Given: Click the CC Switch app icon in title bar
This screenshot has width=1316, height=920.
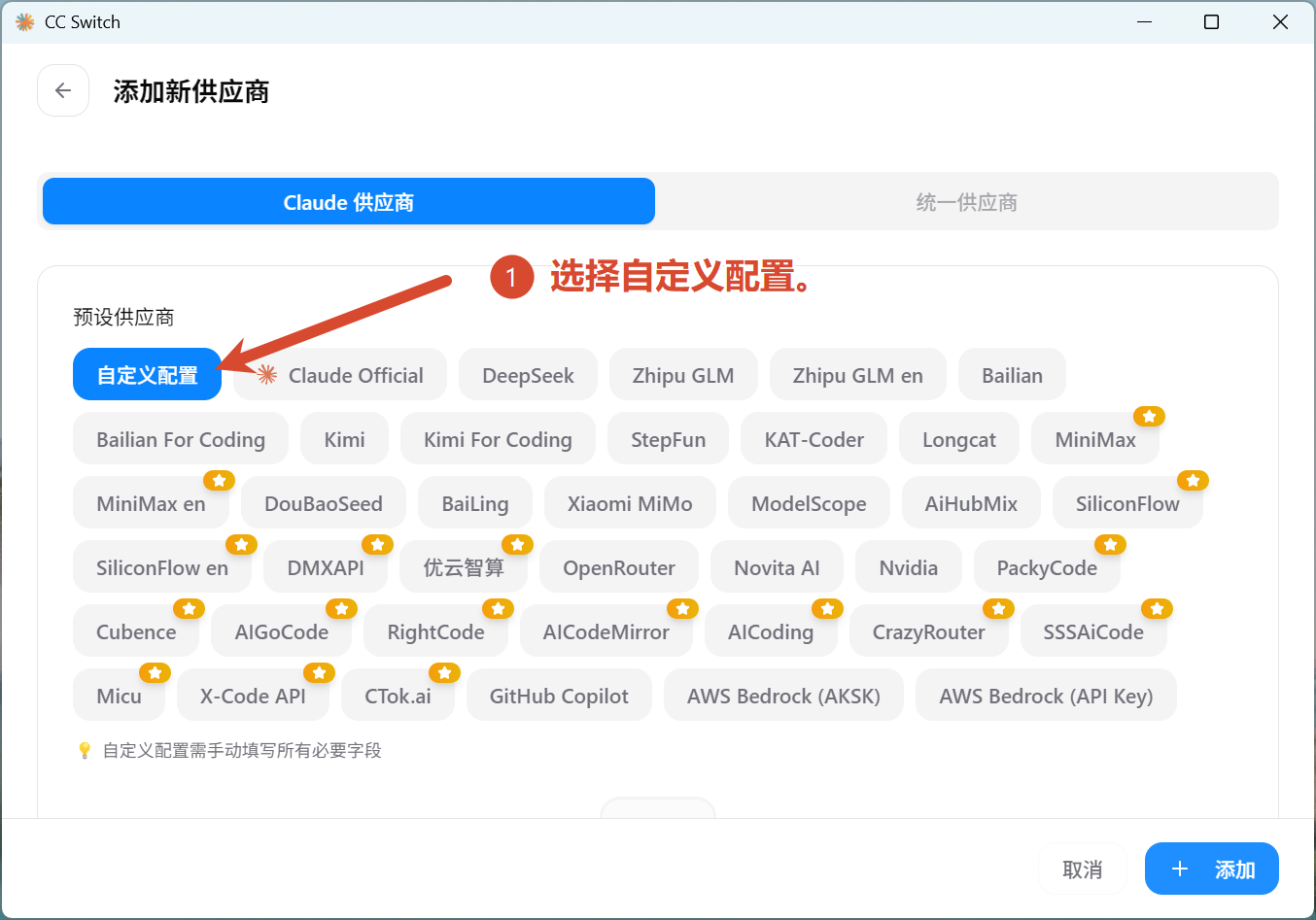Looking at the screenshot, I should pyautogui.click(x=24, y=21).
